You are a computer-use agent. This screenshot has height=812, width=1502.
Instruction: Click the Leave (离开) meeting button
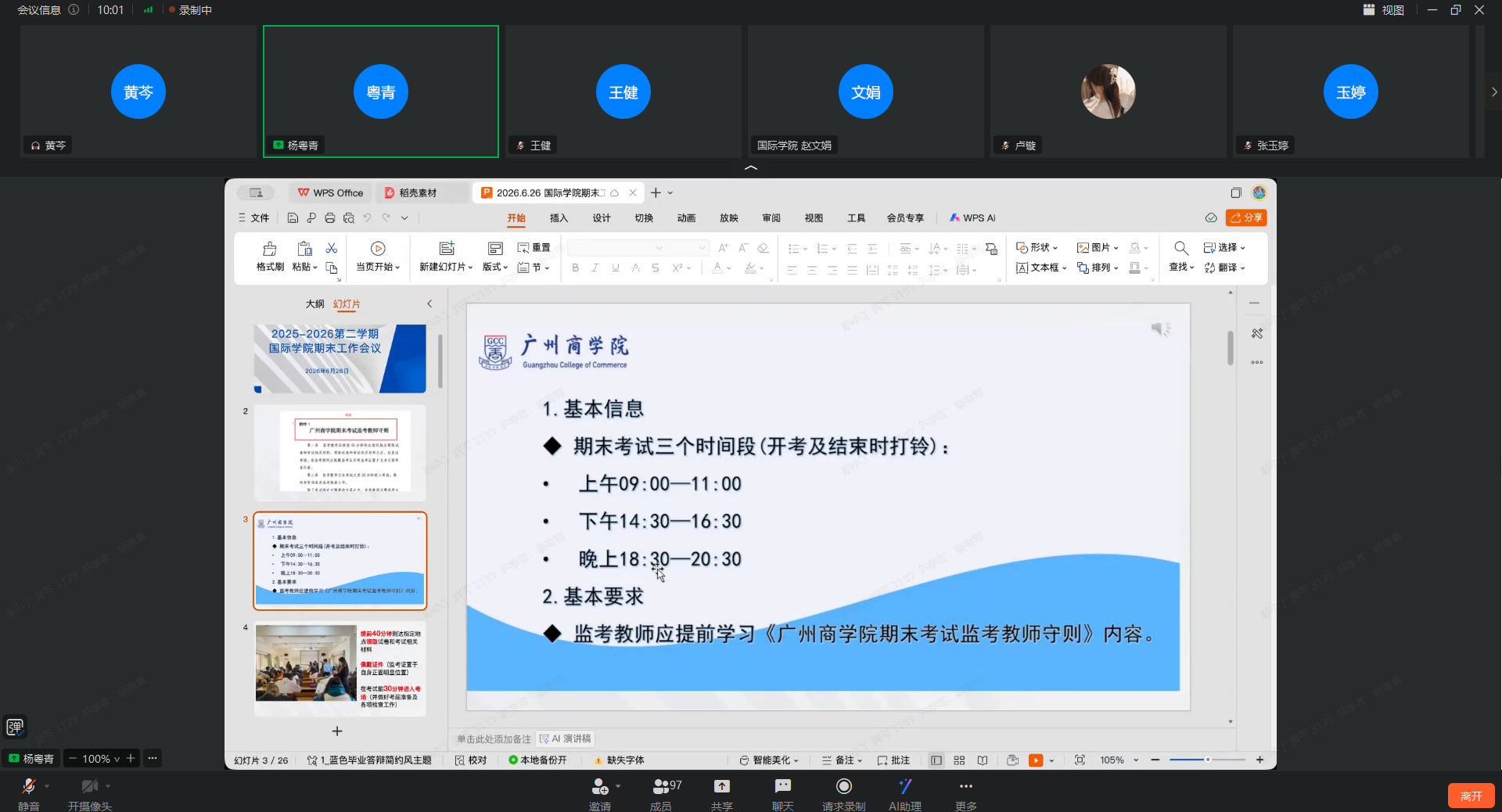tap(1471, 796)
